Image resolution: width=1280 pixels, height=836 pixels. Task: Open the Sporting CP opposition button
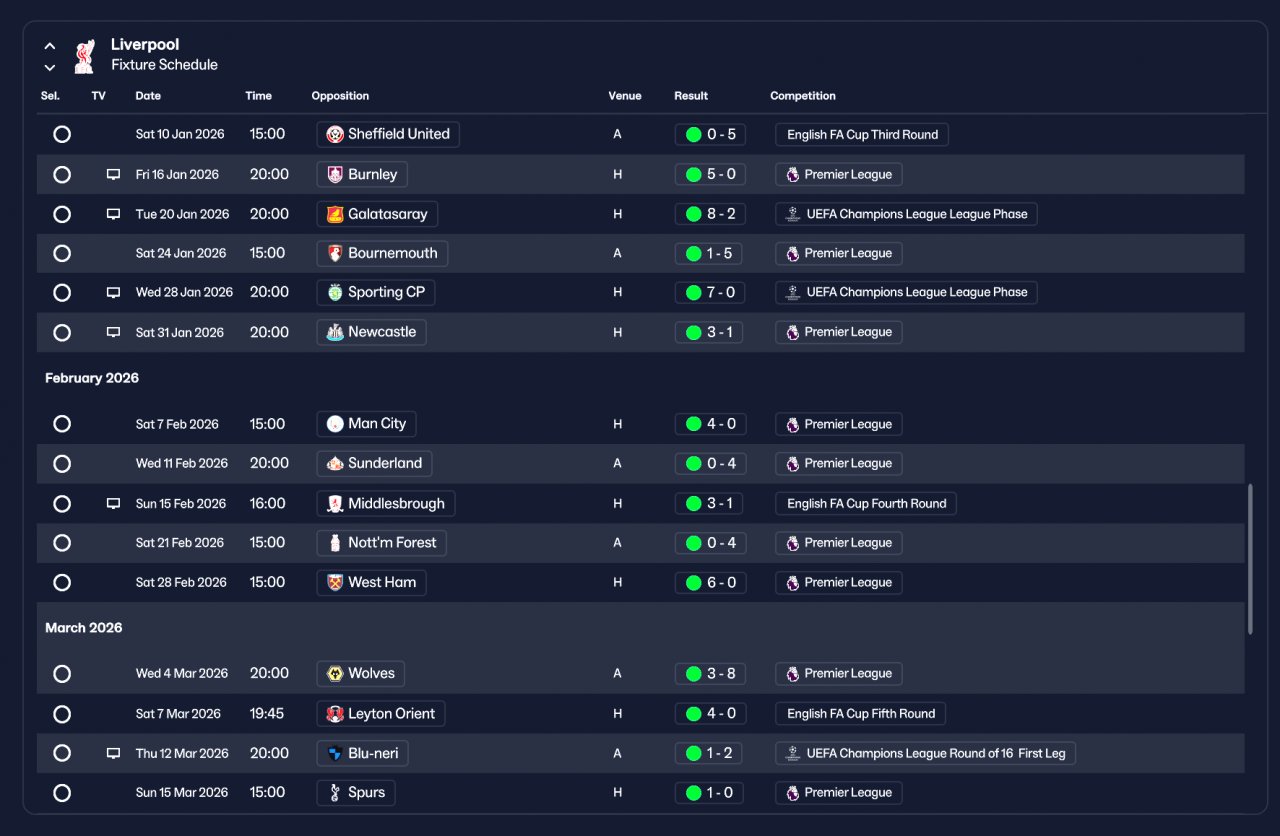point(376,293)
